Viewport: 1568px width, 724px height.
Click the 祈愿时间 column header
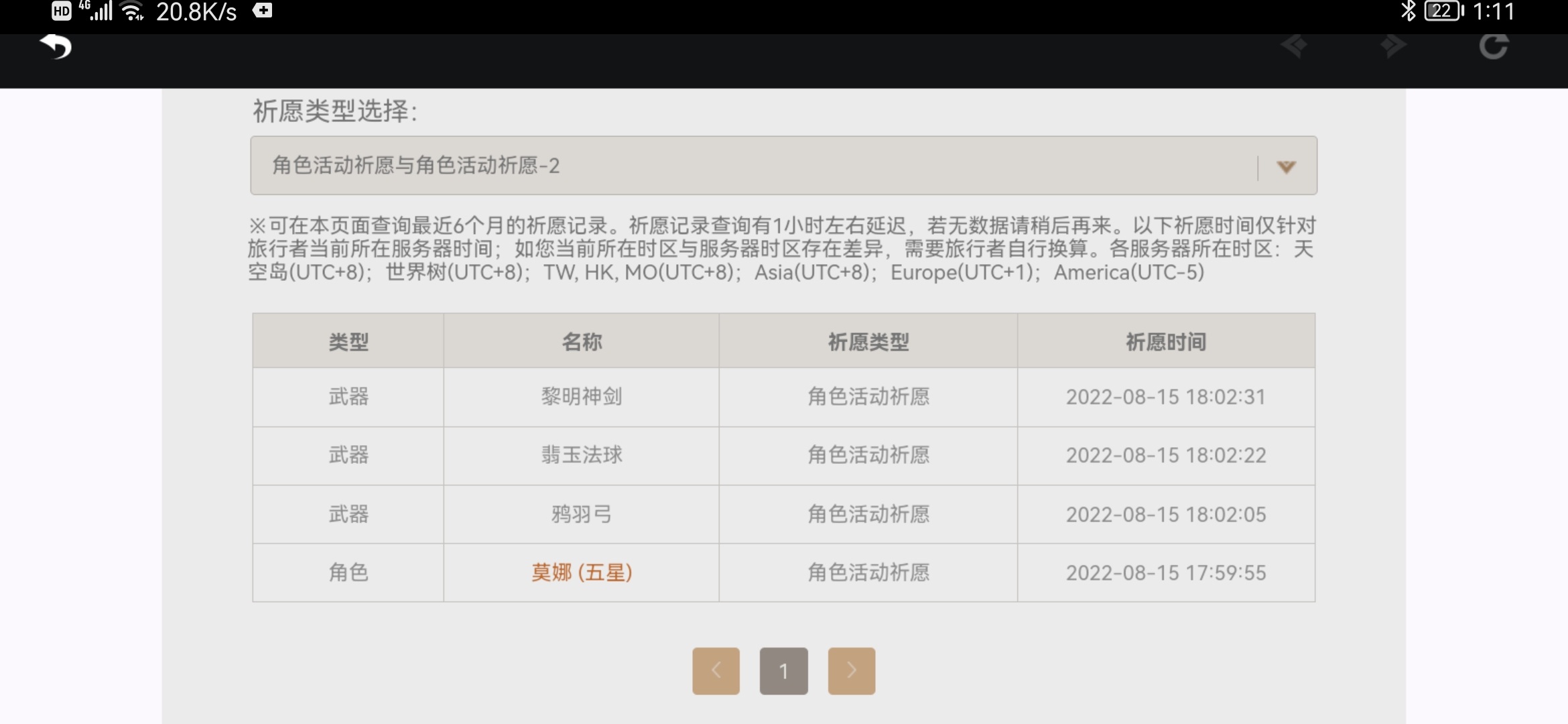[x=1166, y=342]
